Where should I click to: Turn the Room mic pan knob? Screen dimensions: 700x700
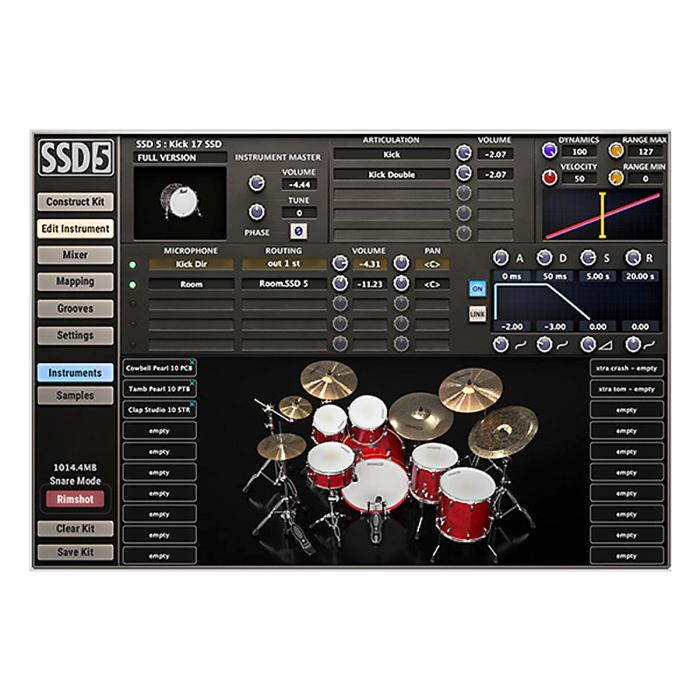click(x=401, y=283)
